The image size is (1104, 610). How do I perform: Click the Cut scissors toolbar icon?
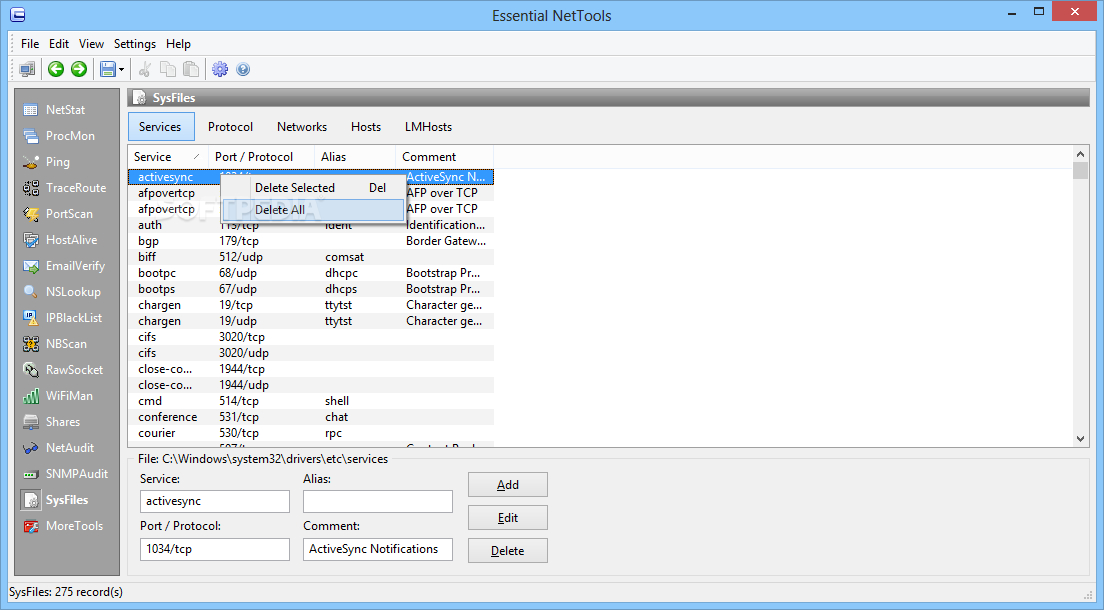pyautogui.click(x=145, y=69)
